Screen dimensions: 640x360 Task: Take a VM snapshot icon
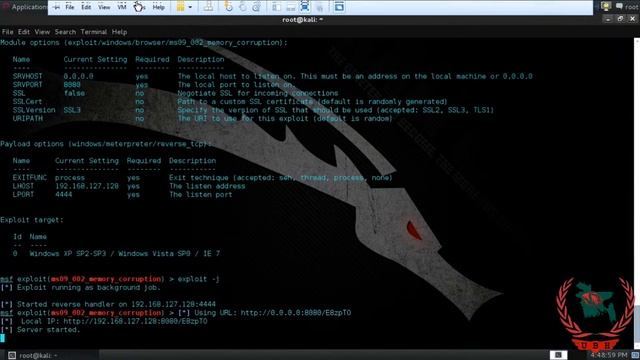(229, 7)
